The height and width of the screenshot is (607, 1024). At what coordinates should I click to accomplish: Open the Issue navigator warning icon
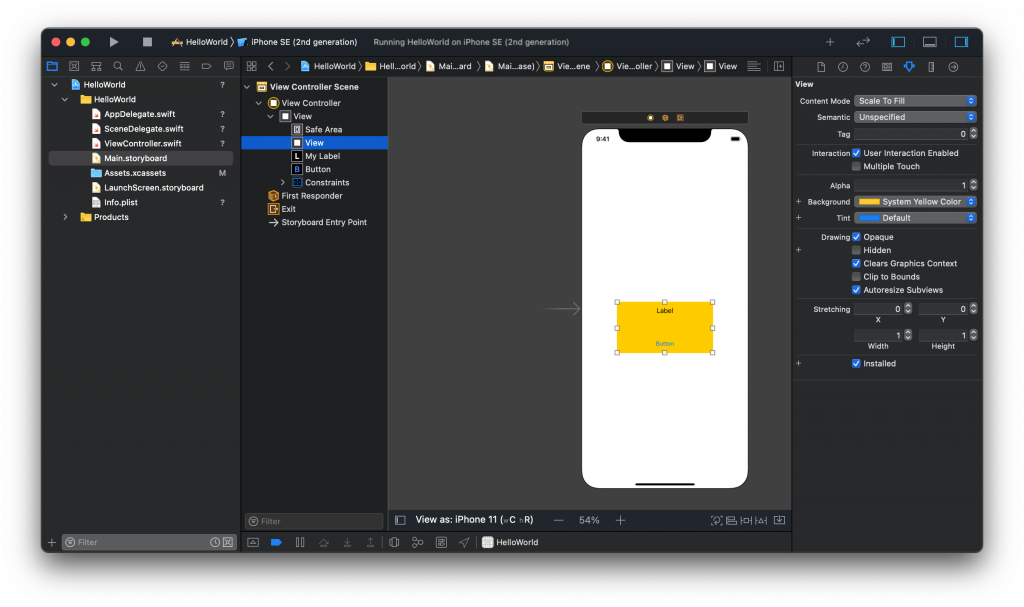(140, 67)
